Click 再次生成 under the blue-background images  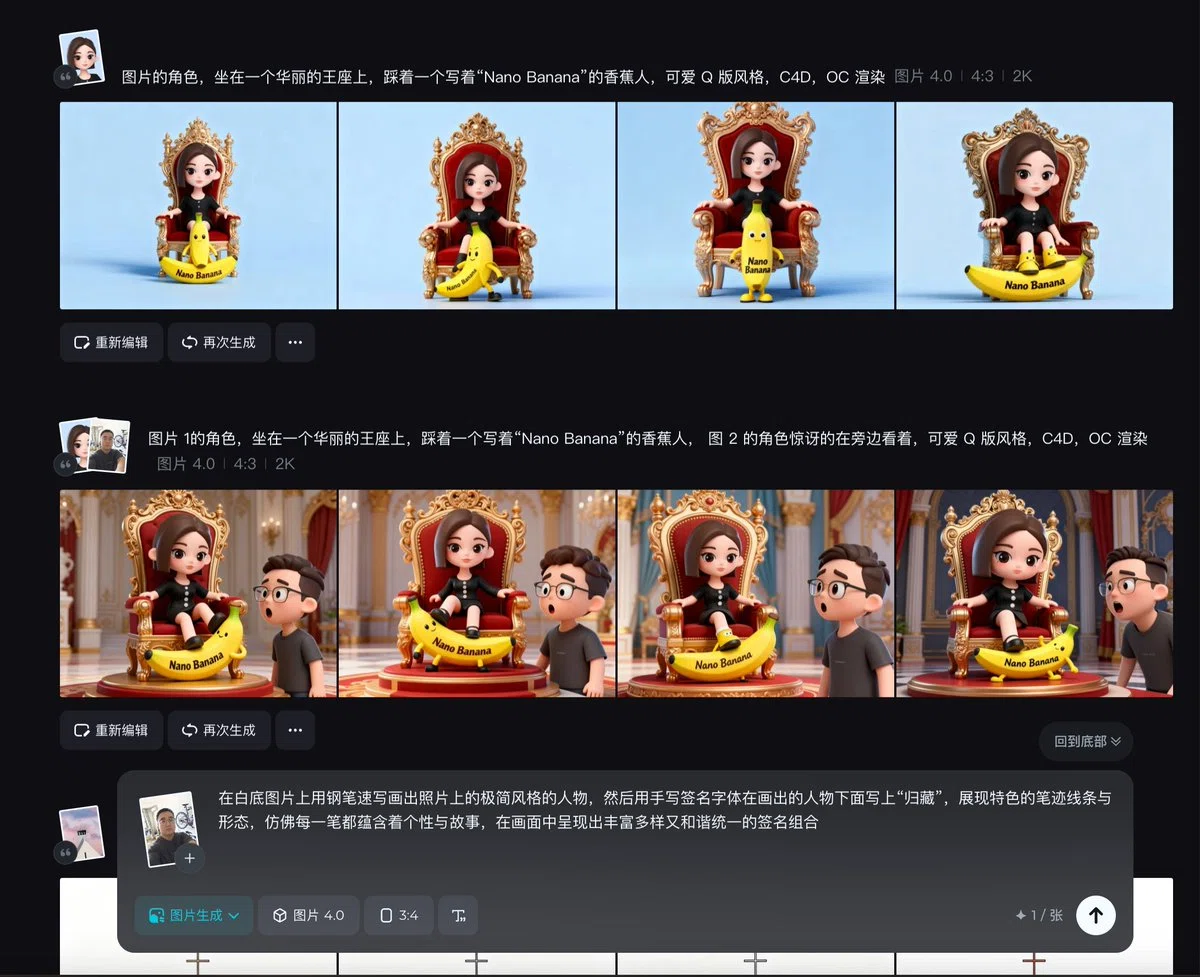(219, 342)
